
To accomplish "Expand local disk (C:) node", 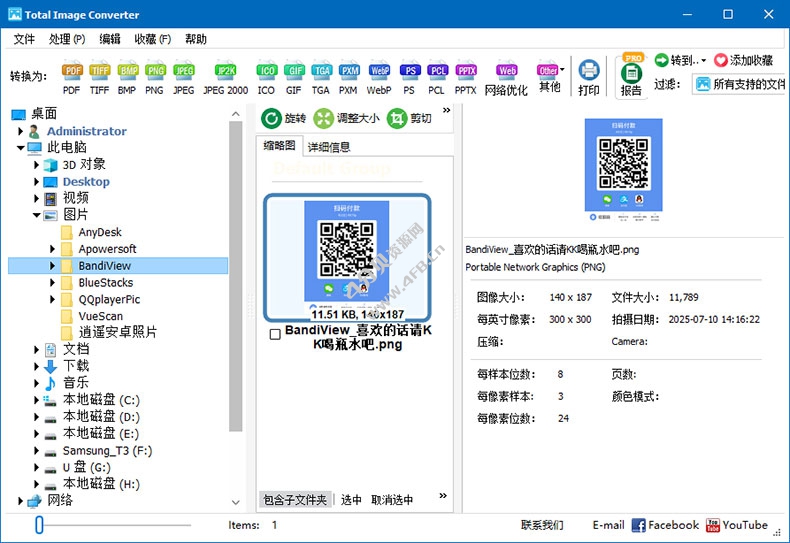I will (36, 400).
